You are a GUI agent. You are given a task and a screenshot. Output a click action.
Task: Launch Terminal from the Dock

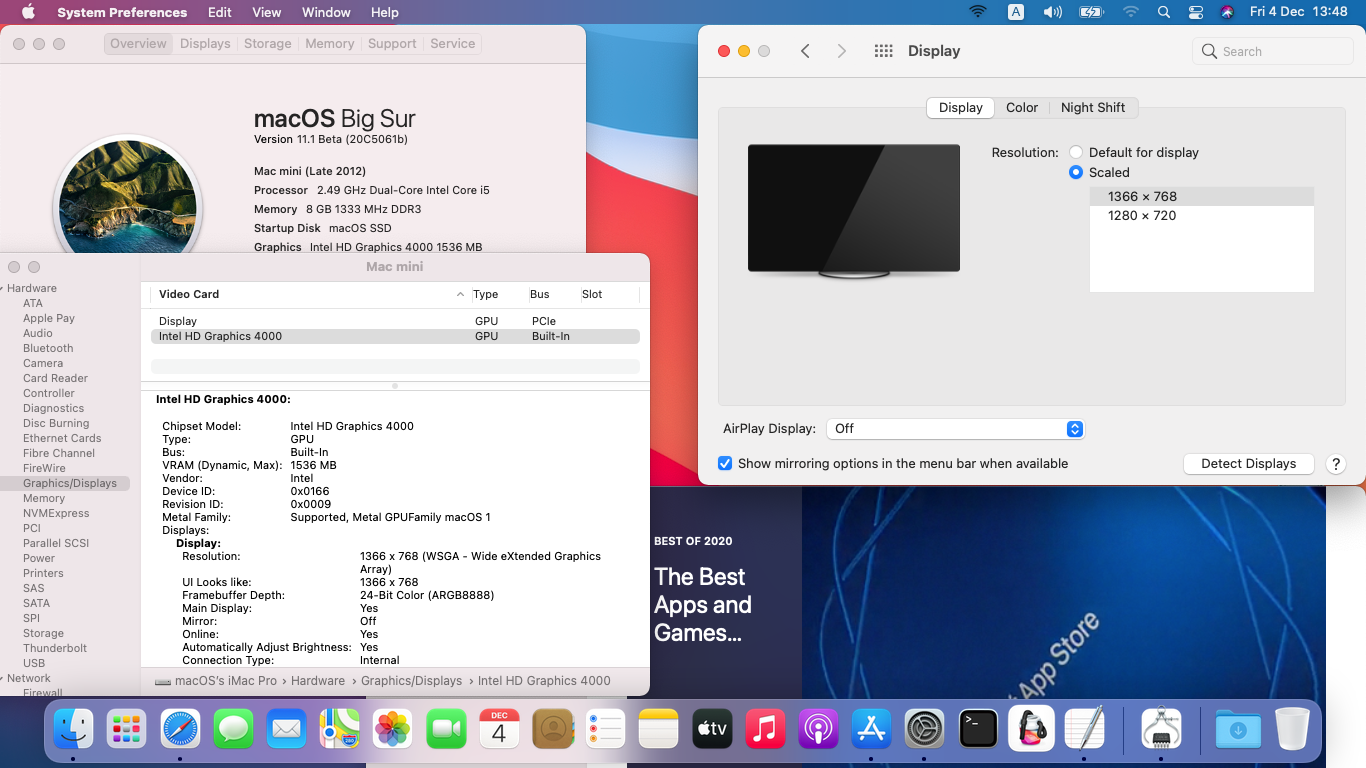pyautogui.click(x=978, y=729)
